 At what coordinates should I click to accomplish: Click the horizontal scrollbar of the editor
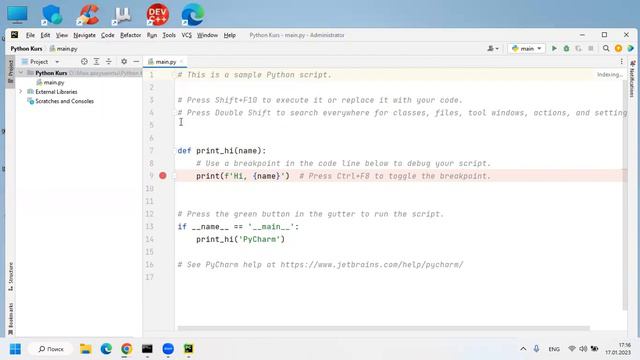click(384, 328)
